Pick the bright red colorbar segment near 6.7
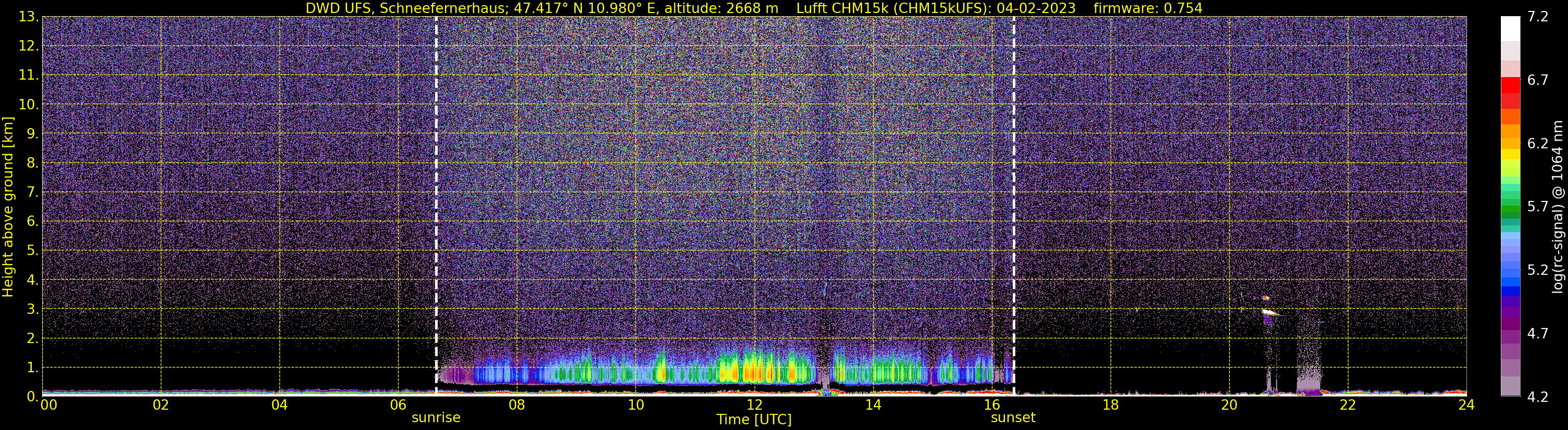The image size is (1568, 430). point(1510,85)
